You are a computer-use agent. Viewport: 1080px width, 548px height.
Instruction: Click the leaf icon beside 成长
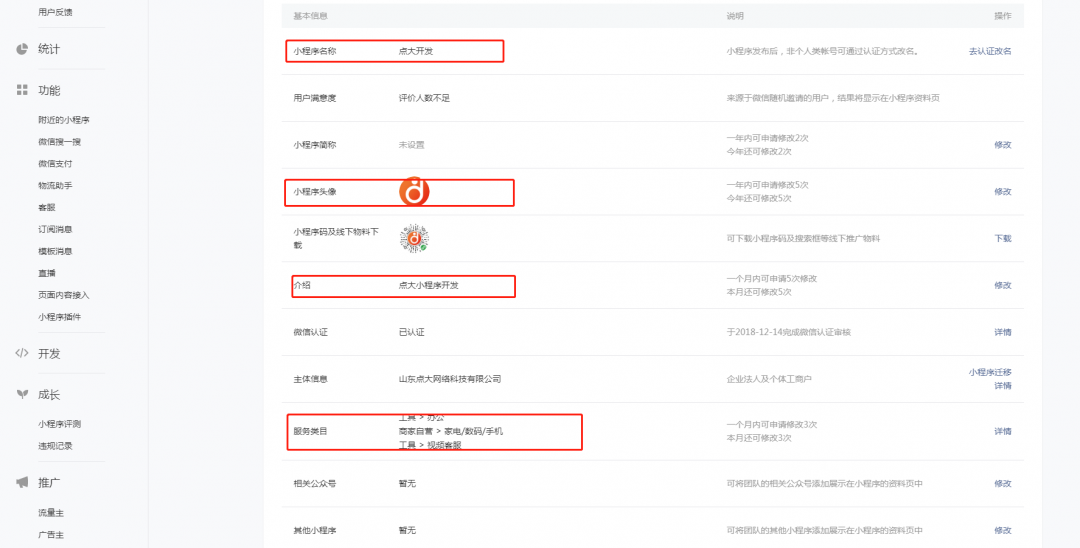pyautogui.click(x=22, y=395)
